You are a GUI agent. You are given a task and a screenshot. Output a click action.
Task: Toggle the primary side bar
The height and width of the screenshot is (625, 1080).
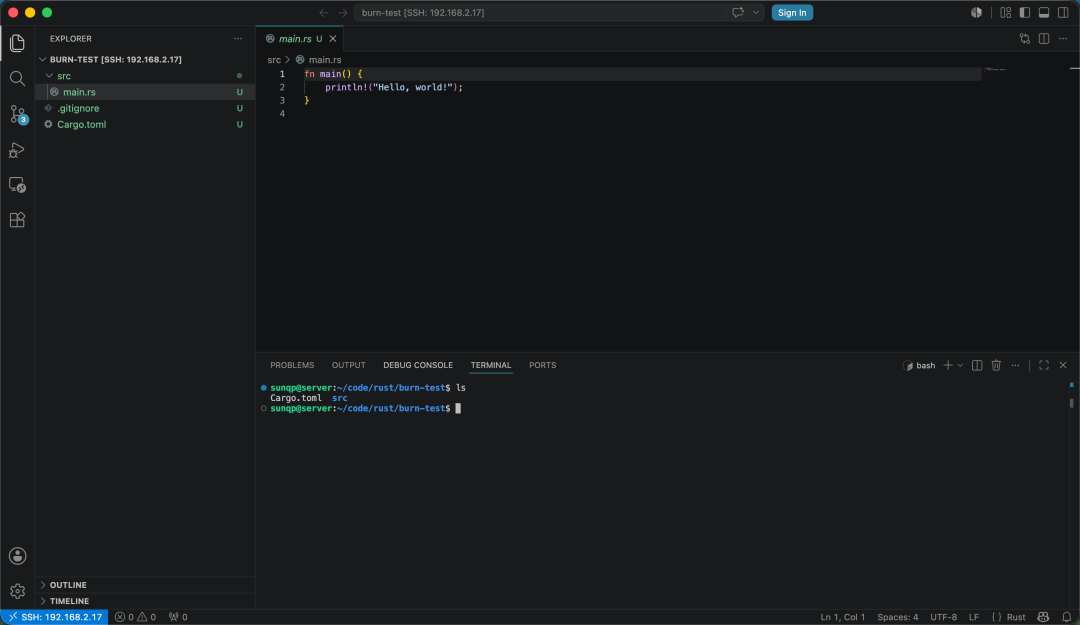[x=1025, y=12]
